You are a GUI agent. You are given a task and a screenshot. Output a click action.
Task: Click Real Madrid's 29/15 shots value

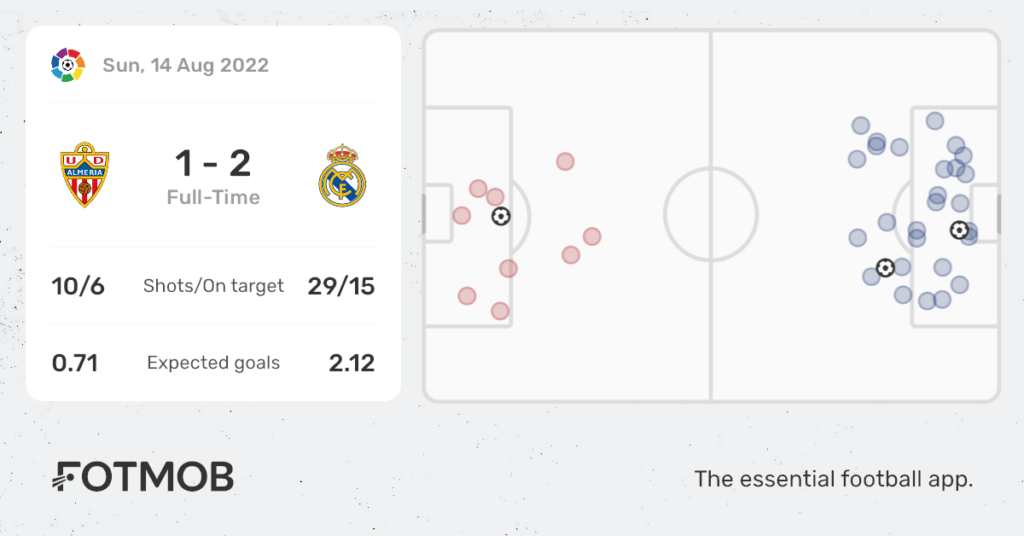point(341,286)
